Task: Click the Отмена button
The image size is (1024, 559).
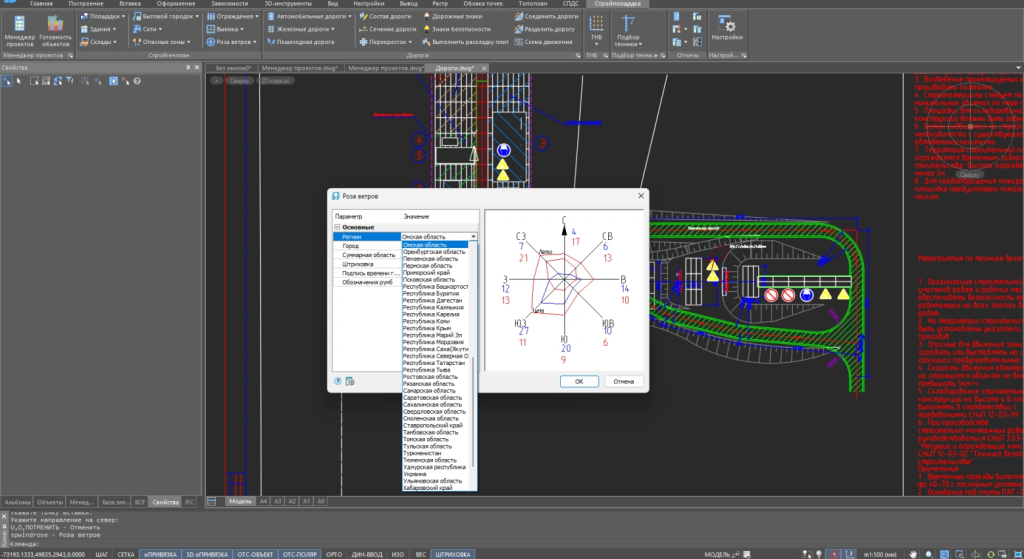Action: tap(623, 381)
